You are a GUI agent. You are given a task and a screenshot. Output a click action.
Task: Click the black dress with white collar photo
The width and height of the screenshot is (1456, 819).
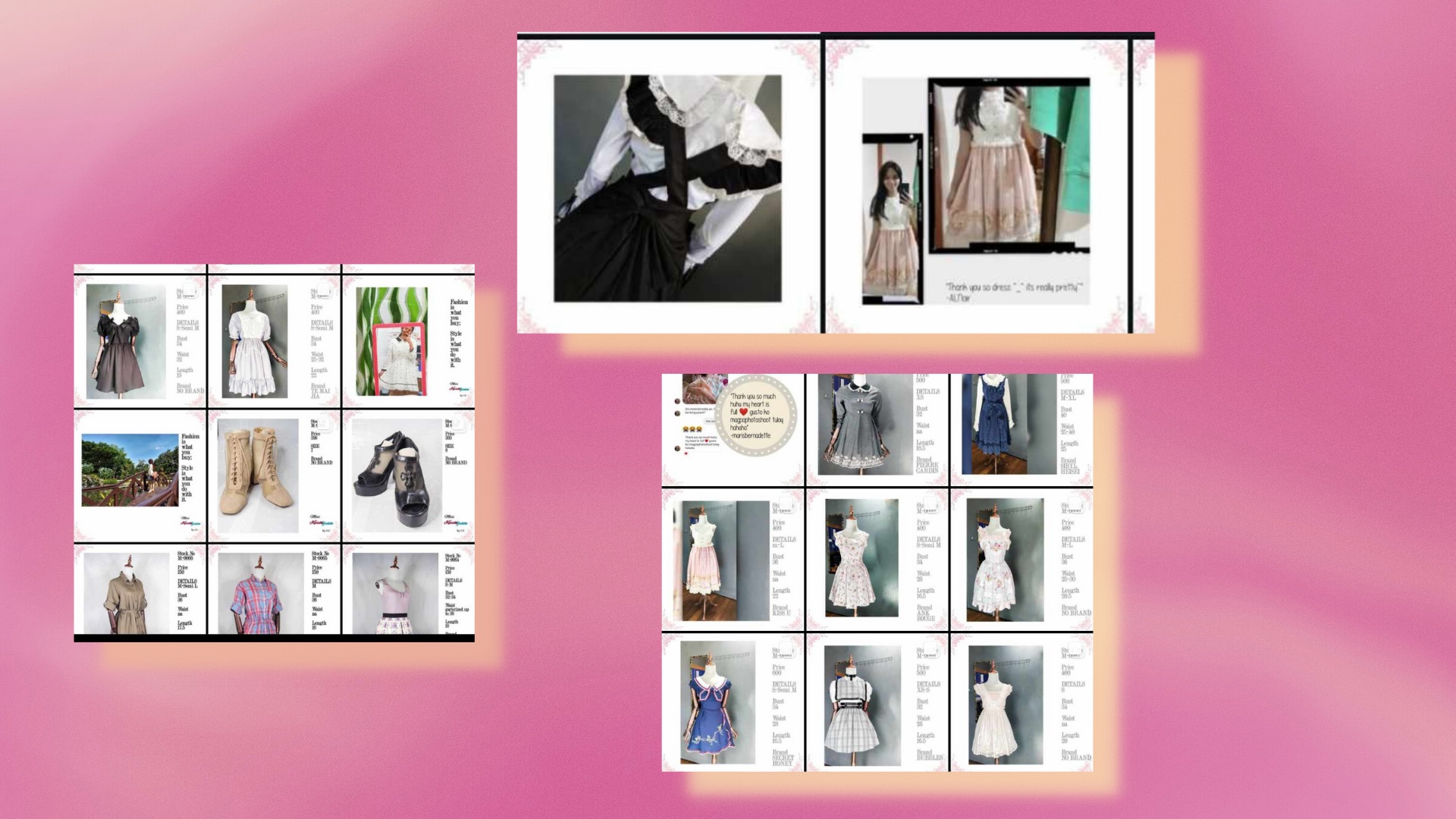(125, 341)
